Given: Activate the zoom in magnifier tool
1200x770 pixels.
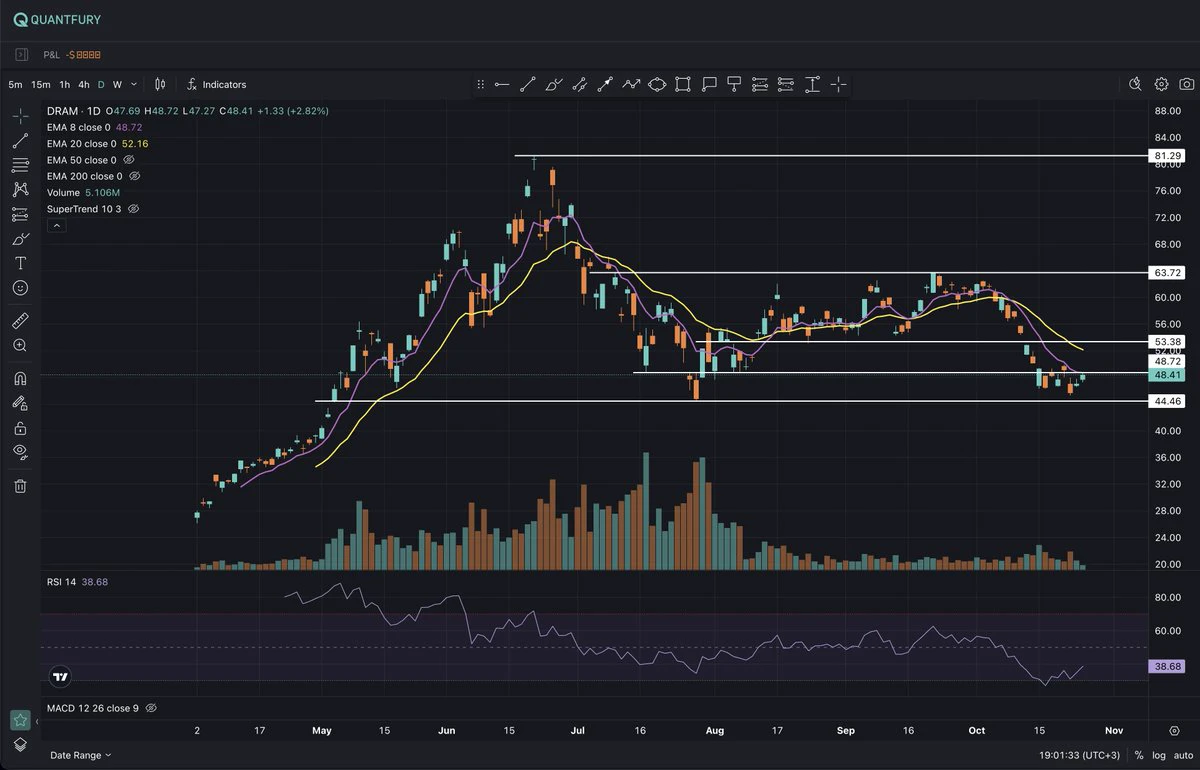Looking at the screenshot, I should pos(20,345).
